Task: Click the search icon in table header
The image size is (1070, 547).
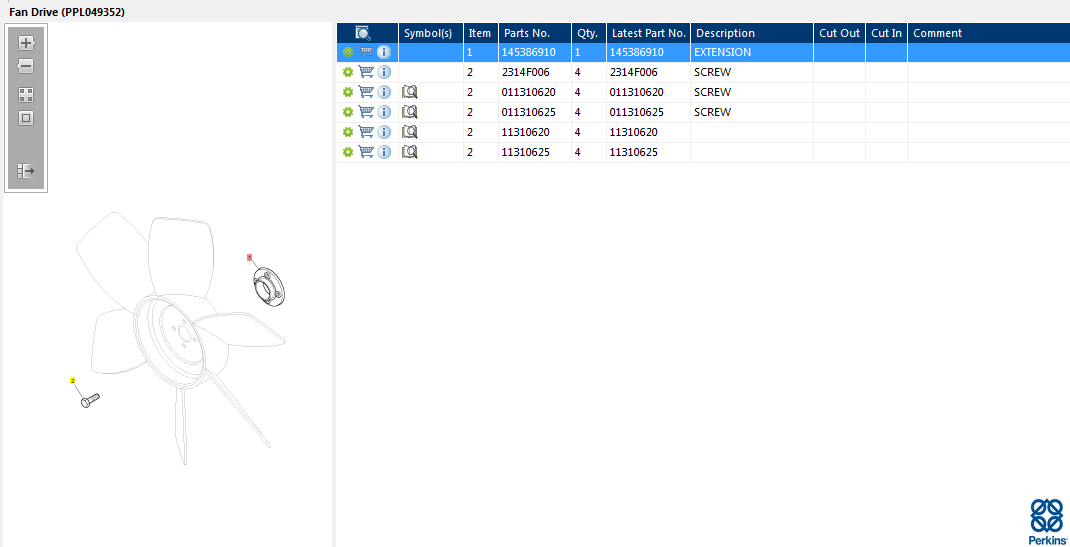Action: click(x=363, y=33)
